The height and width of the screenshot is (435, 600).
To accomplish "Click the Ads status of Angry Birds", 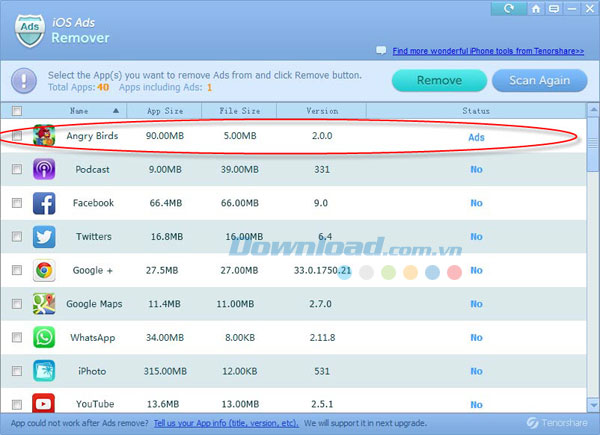I will pyautogui.click(x=476, y=137).
